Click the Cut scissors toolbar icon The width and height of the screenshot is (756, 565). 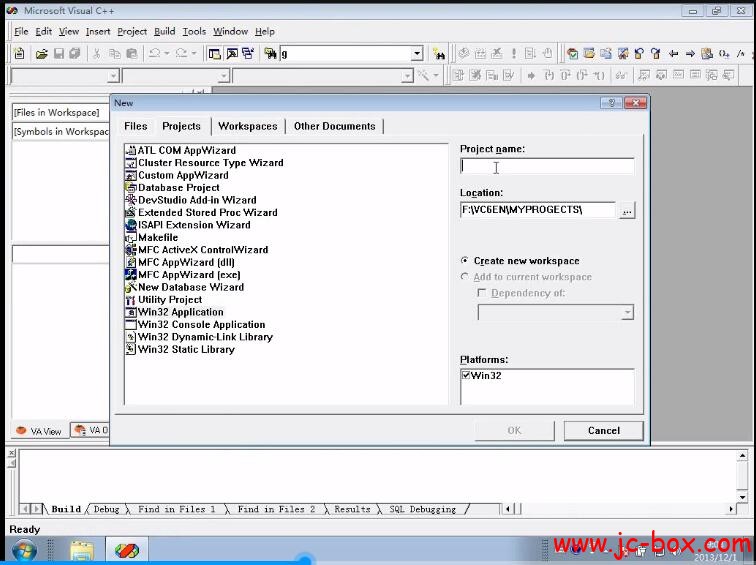96,54
